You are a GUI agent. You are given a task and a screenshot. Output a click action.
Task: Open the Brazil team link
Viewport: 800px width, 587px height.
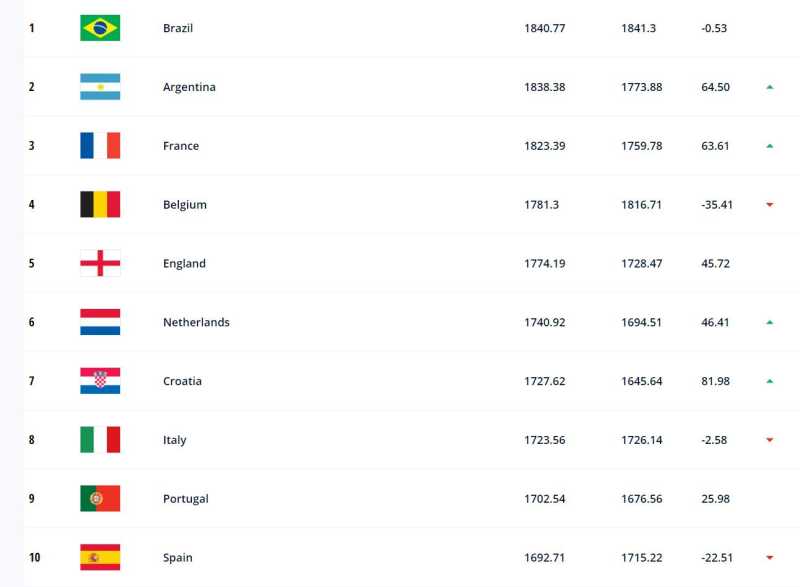178,28
